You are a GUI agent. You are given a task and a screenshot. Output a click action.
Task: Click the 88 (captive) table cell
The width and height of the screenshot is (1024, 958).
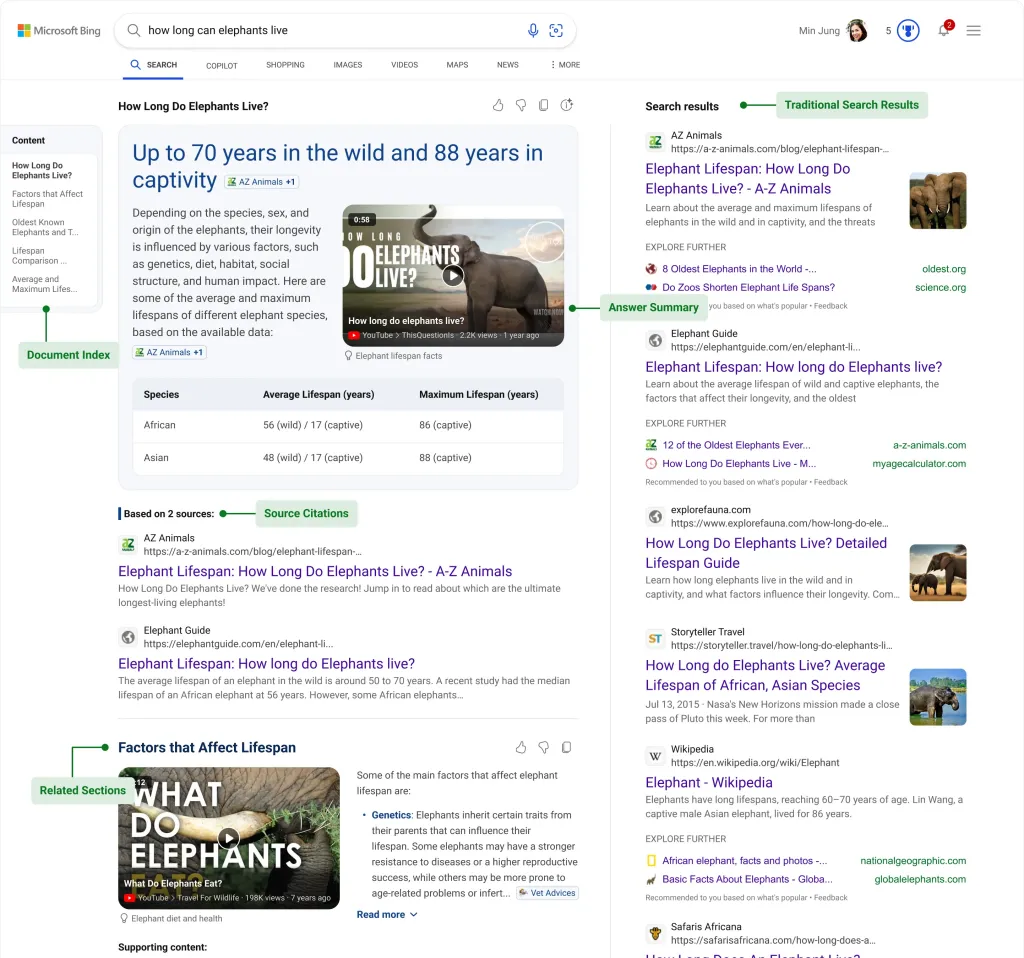click(x=445, y=458)
